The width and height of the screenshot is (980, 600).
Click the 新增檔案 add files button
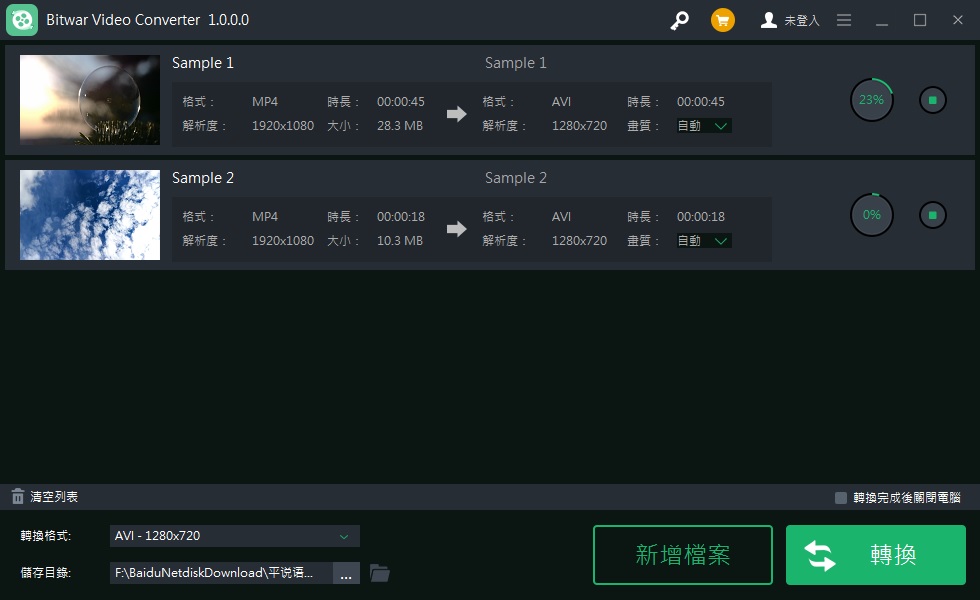coord(682,555)
